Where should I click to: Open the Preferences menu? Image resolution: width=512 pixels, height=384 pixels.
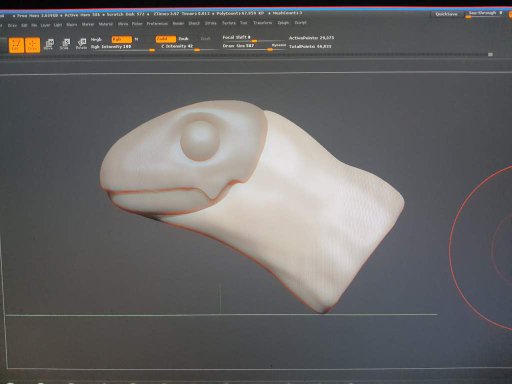pyautogui.click(x=157, y=24)
